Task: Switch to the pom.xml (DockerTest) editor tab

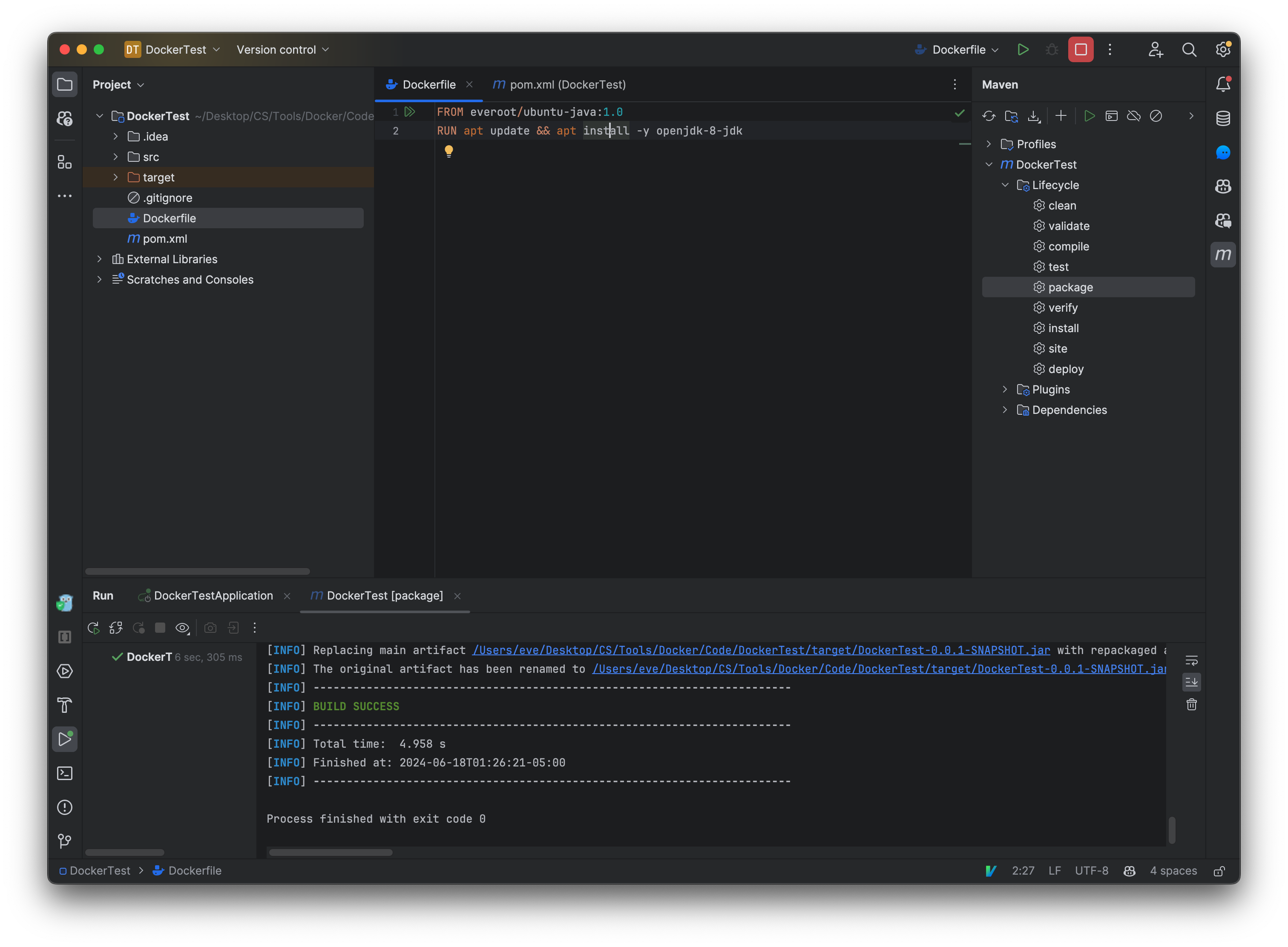Action: 559,85
